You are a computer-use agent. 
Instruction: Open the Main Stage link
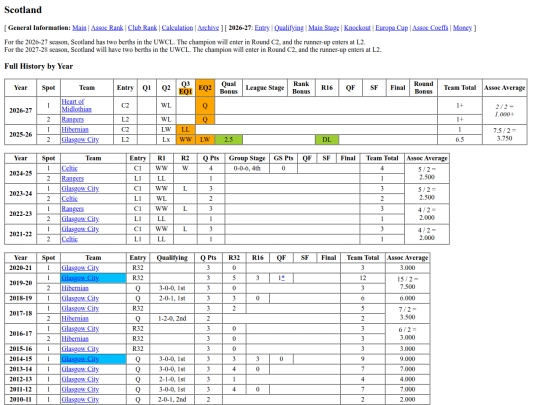(323, 28)
